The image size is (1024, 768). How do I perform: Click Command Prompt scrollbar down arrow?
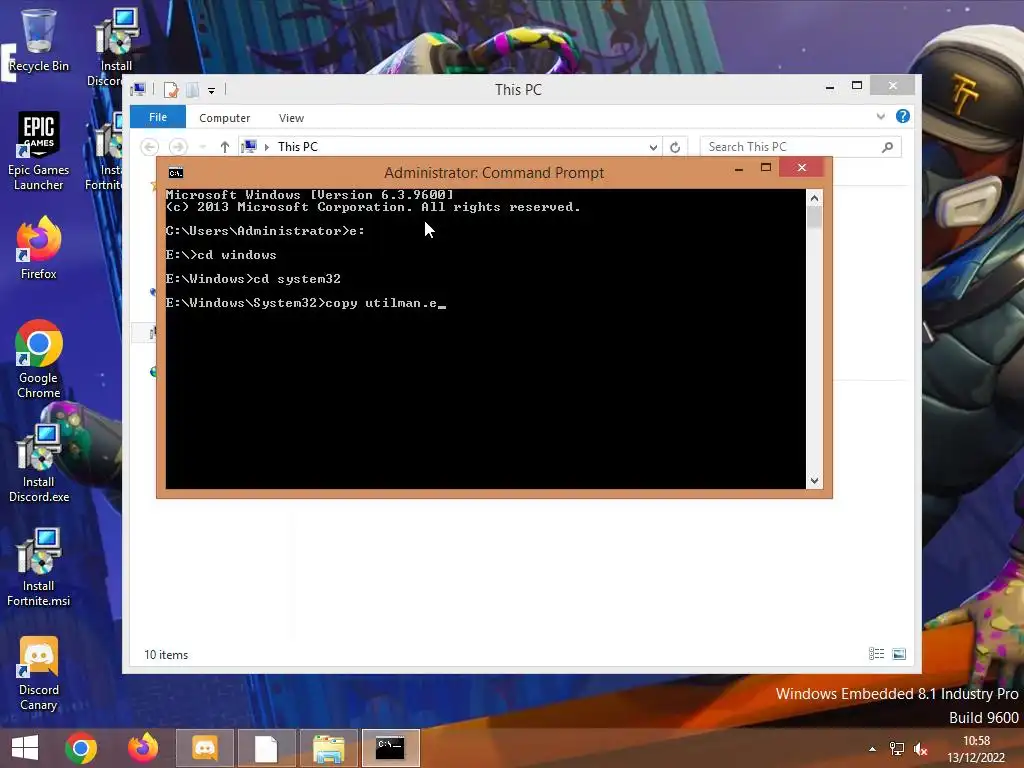point(814,481)
